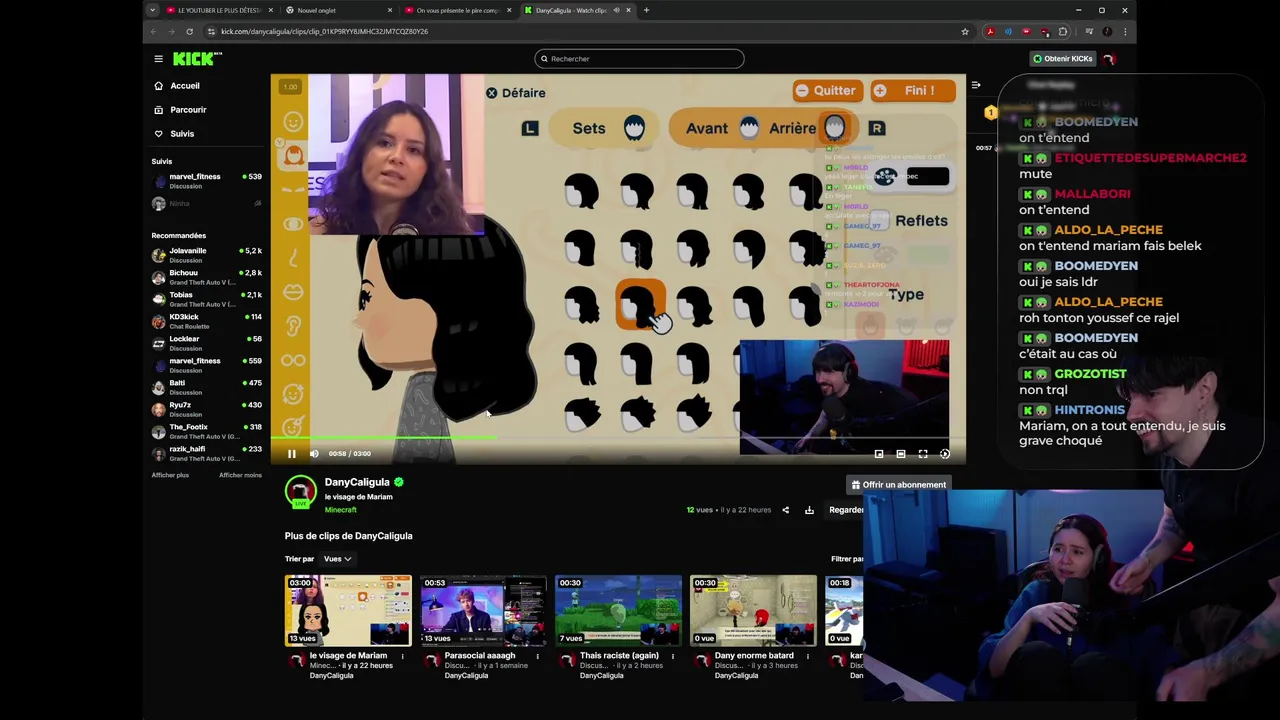Open the Kick hamburger sidebar menu
1280x720 pixels.
pyautogui.click(x=158, y=59)
